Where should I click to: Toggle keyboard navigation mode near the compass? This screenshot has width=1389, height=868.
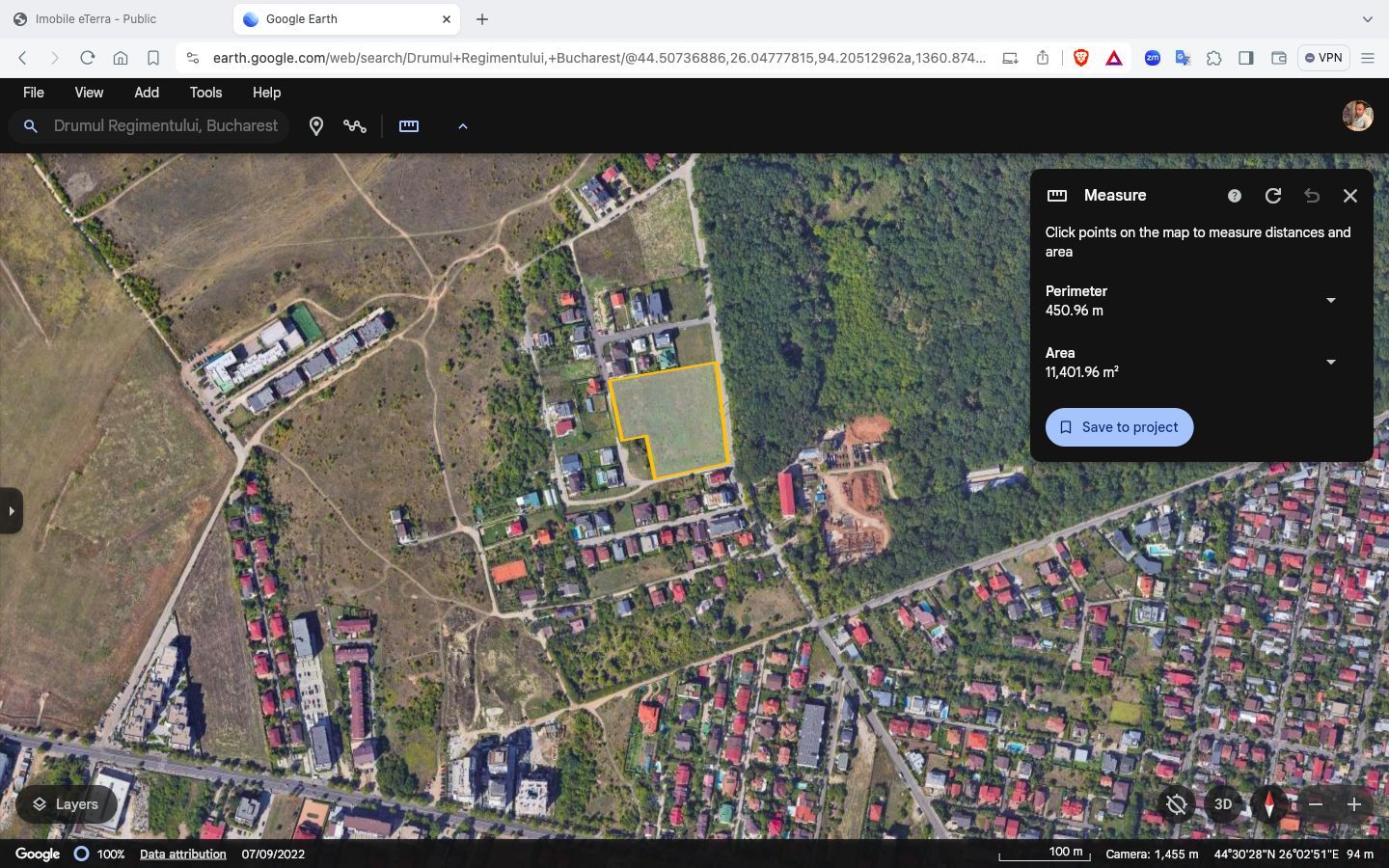click(x=1177, y=804)
